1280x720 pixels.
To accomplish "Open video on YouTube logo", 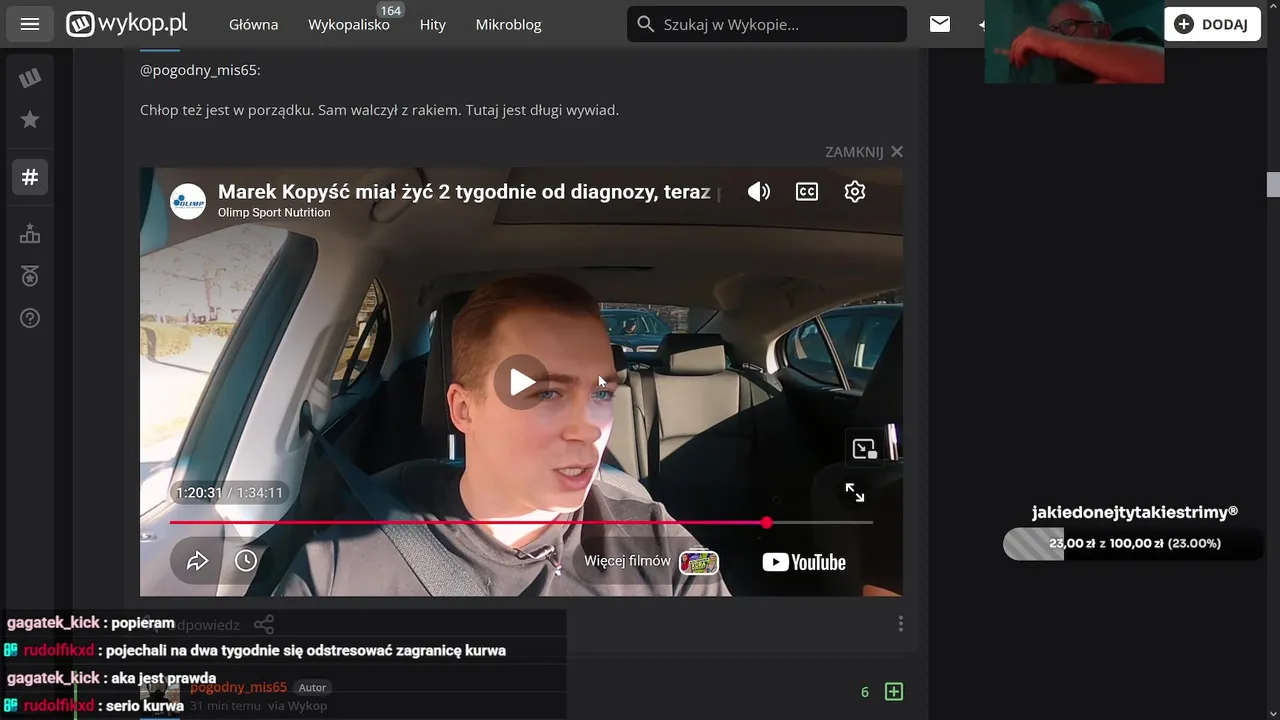I will [804, 562].
